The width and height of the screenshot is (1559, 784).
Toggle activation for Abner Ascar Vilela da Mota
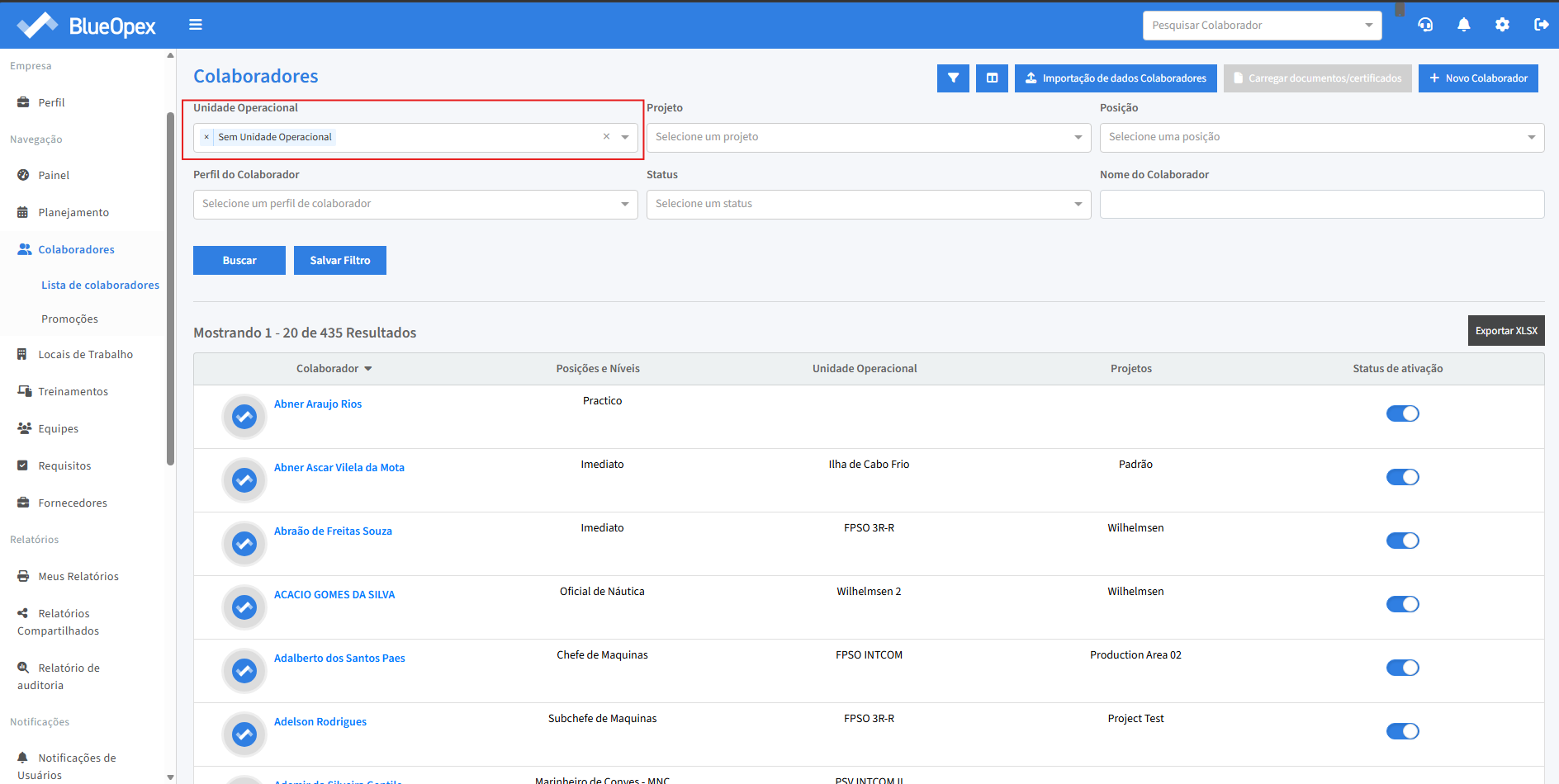click(1402, 477)
